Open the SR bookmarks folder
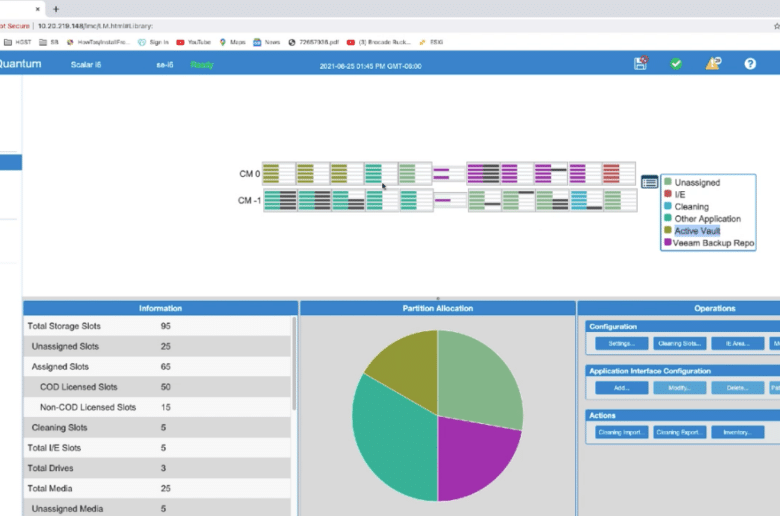The image size is (780, 516). tap(49, 42)
